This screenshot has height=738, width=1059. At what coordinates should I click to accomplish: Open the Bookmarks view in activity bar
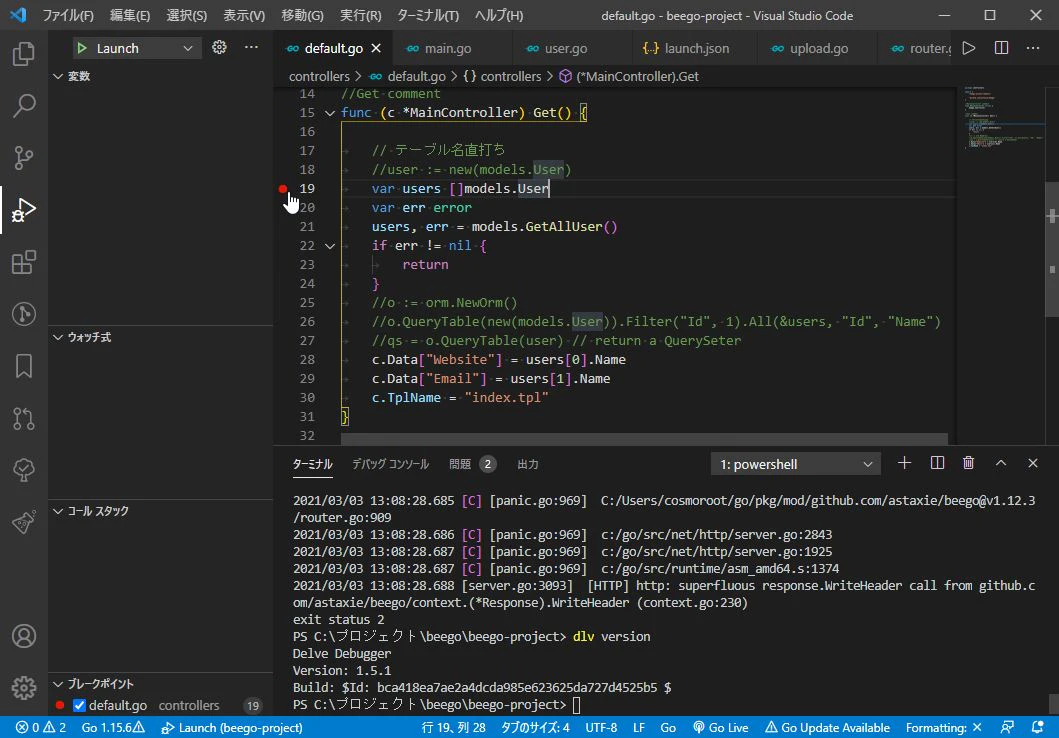point(24,366)
